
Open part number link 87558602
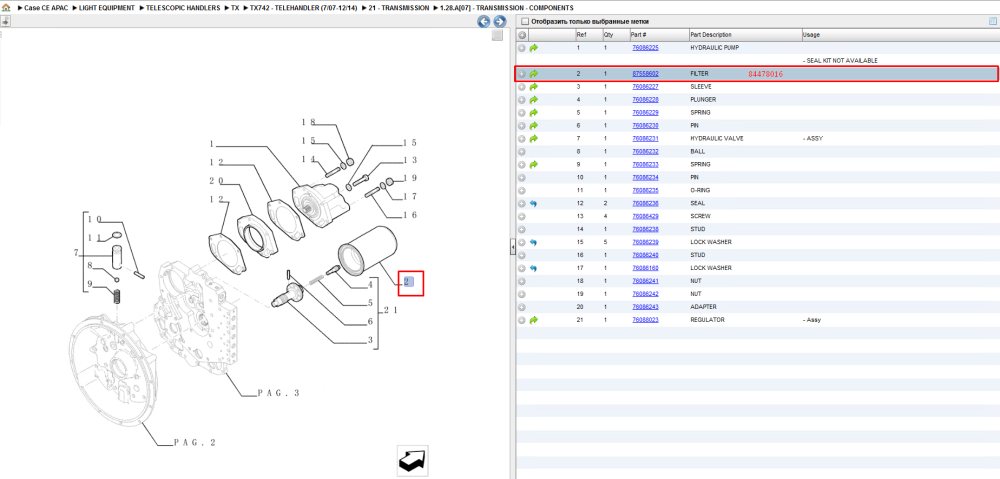[x=645, y=74]
